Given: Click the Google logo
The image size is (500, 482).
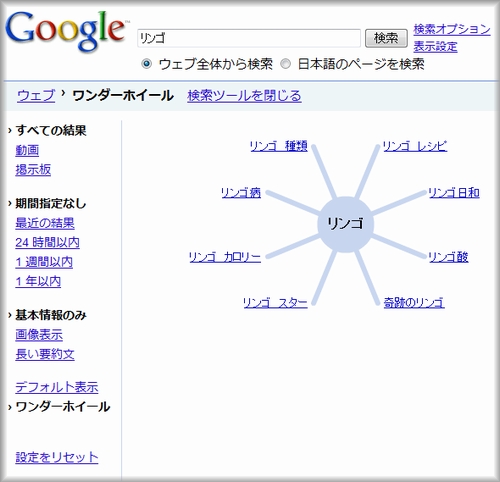Looking at the screenshot, I should [66, 31].
